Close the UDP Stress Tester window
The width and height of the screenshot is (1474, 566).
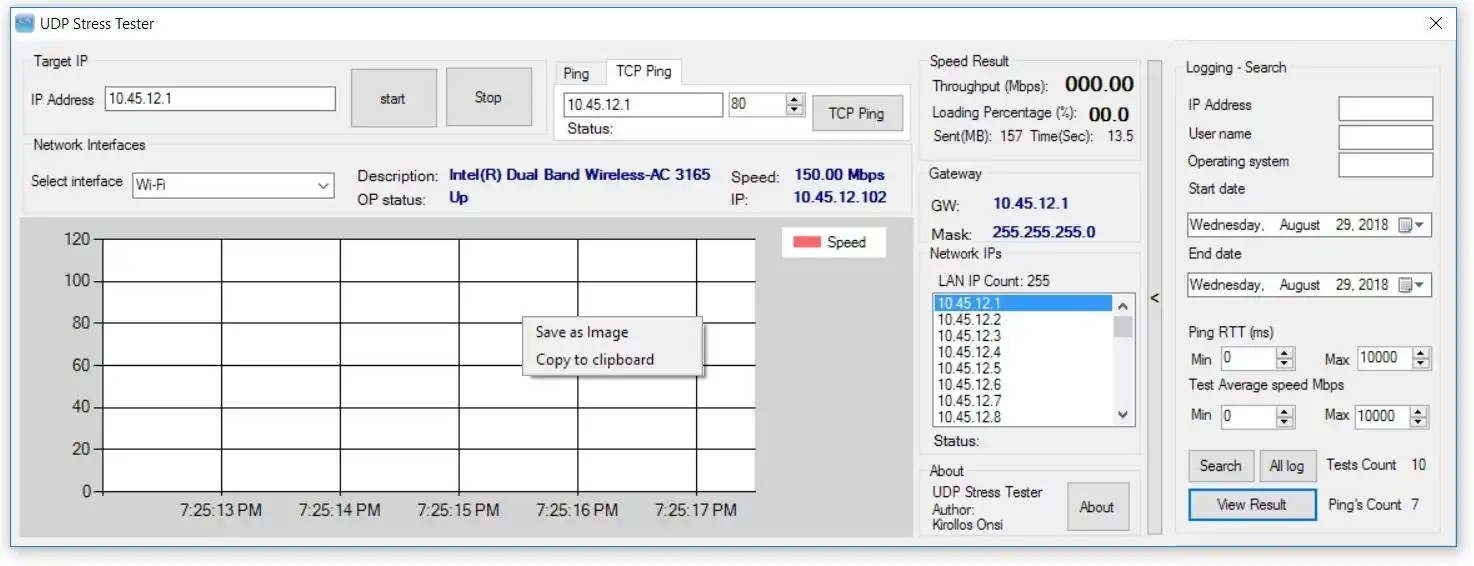1435,23
